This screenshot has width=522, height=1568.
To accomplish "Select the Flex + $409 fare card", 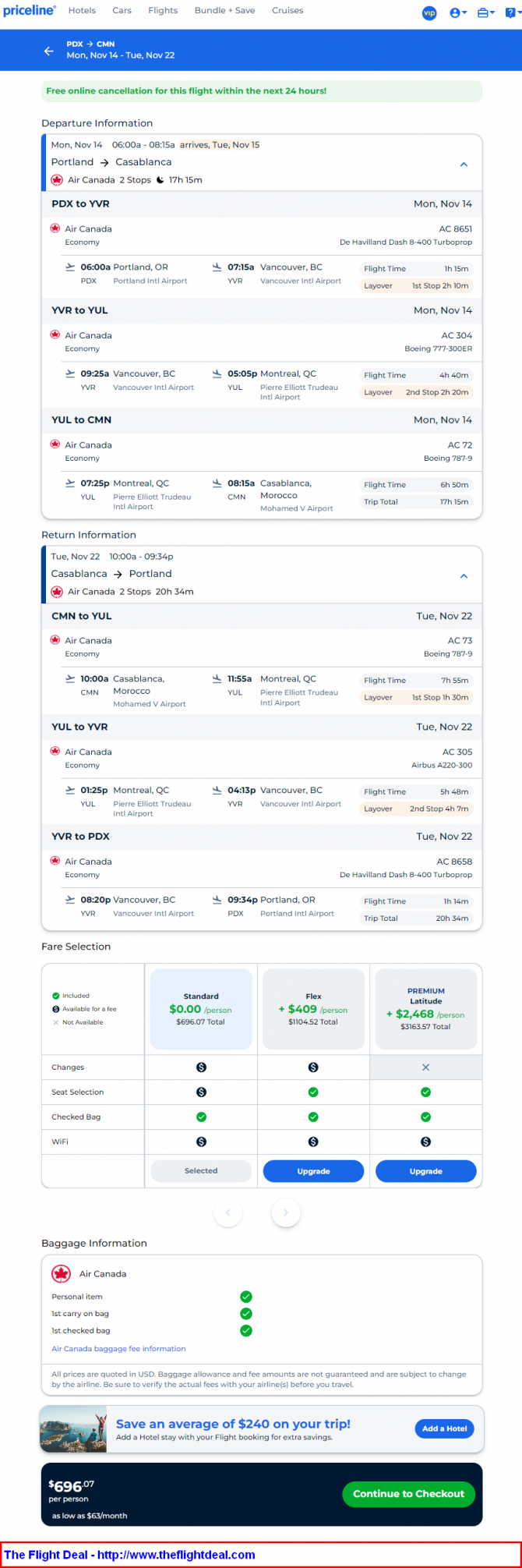I will (x=313, y=1009).
